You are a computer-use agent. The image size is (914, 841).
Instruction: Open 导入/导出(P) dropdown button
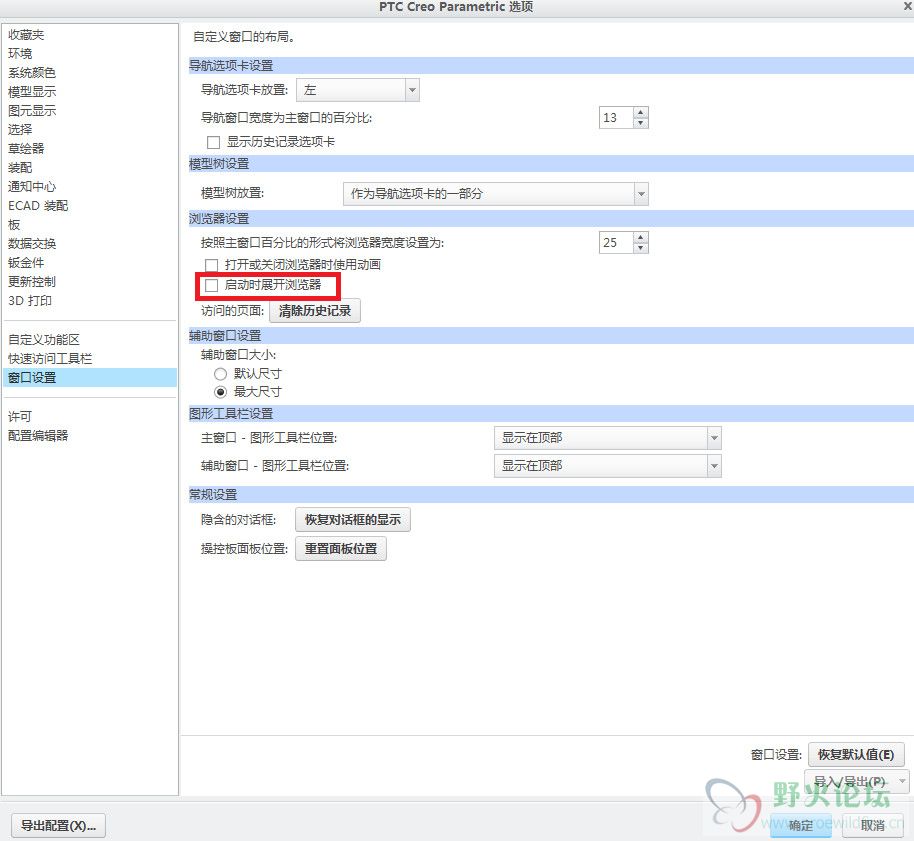tap(856, 782)
